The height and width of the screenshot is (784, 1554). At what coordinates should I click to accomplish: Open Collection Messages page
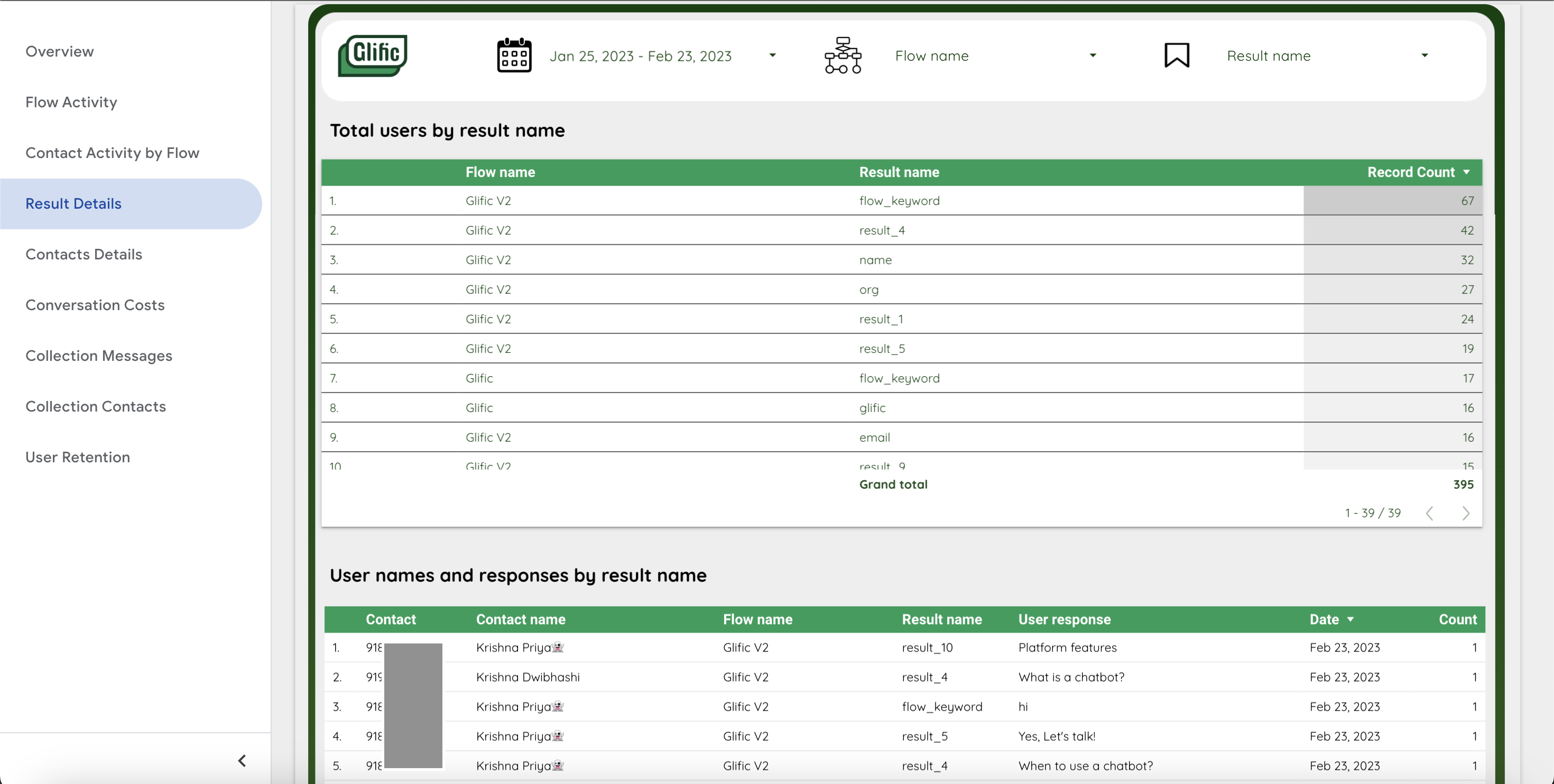(x=99, y=356)
